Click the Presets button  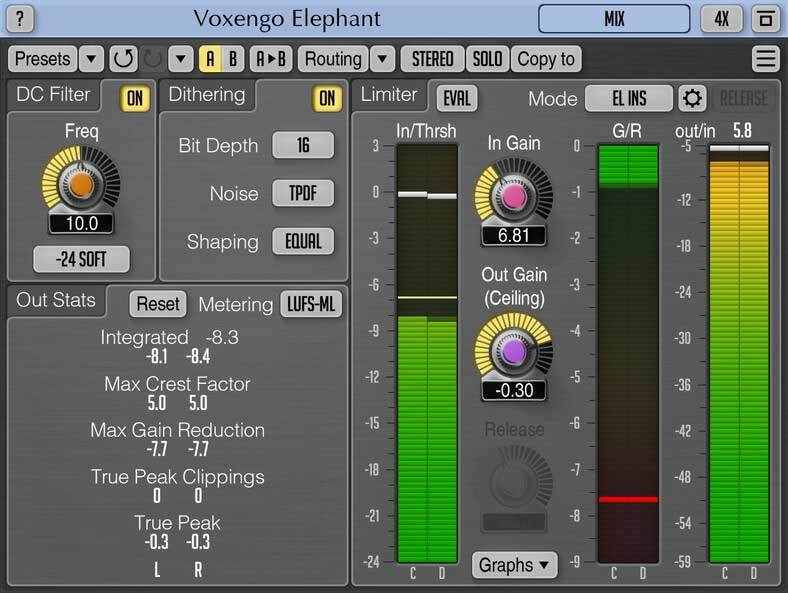(x=43, y=59)
